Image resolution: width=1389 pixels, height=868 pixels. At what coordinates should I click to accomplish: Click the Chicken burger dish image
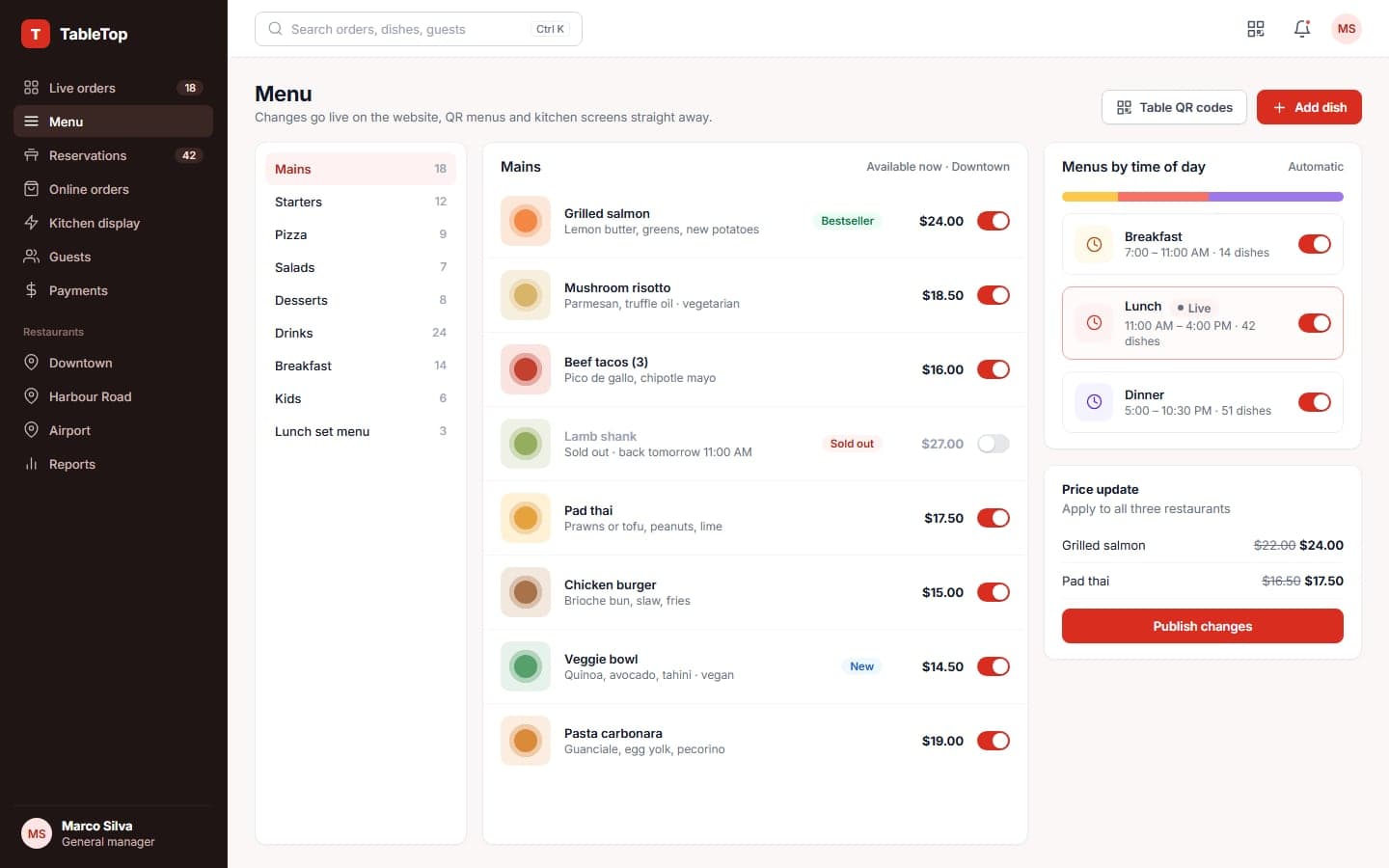coord(526,592)
